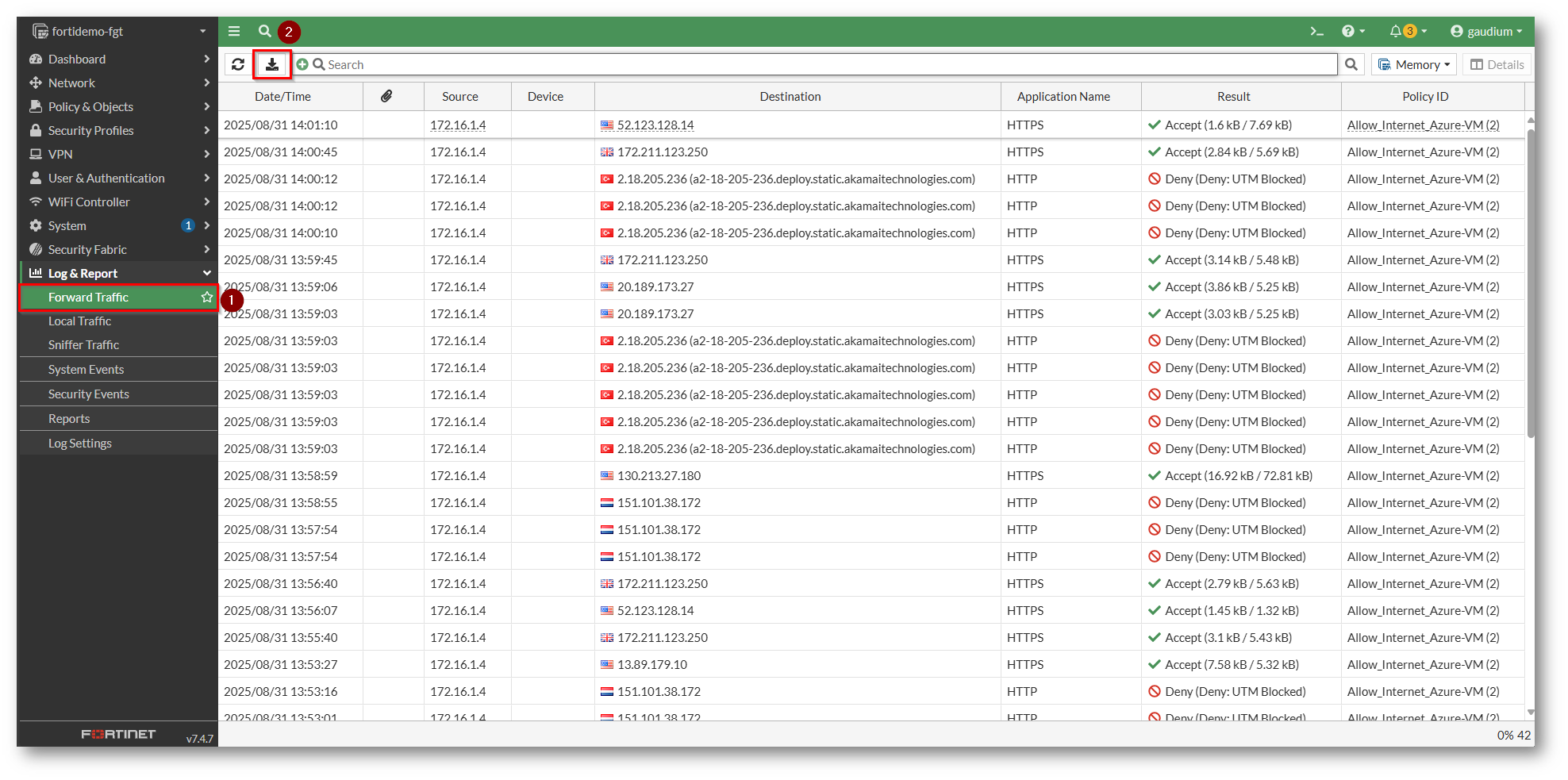The image size is (1568, 780).
Task: Expand the Policy & Objects menu
Action: [x=119, y=106]
